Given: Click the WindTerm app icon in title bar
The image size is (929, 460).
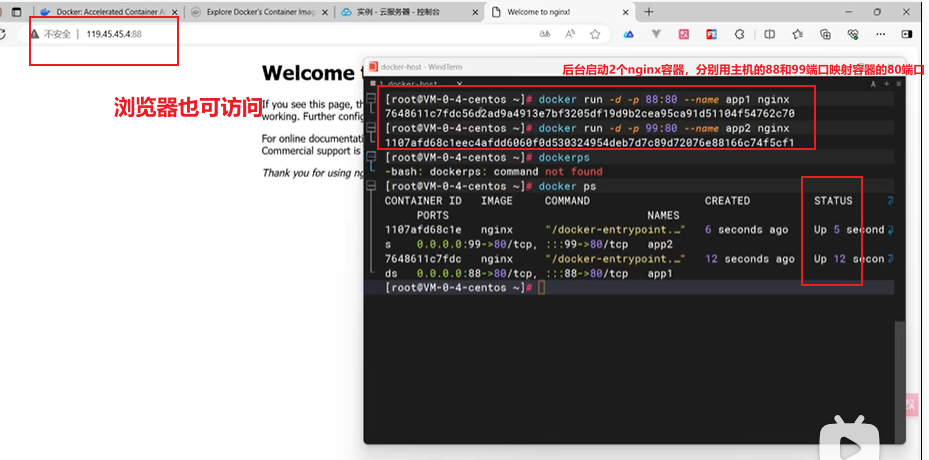Looking at the screenshot, I should click(373, 67).
